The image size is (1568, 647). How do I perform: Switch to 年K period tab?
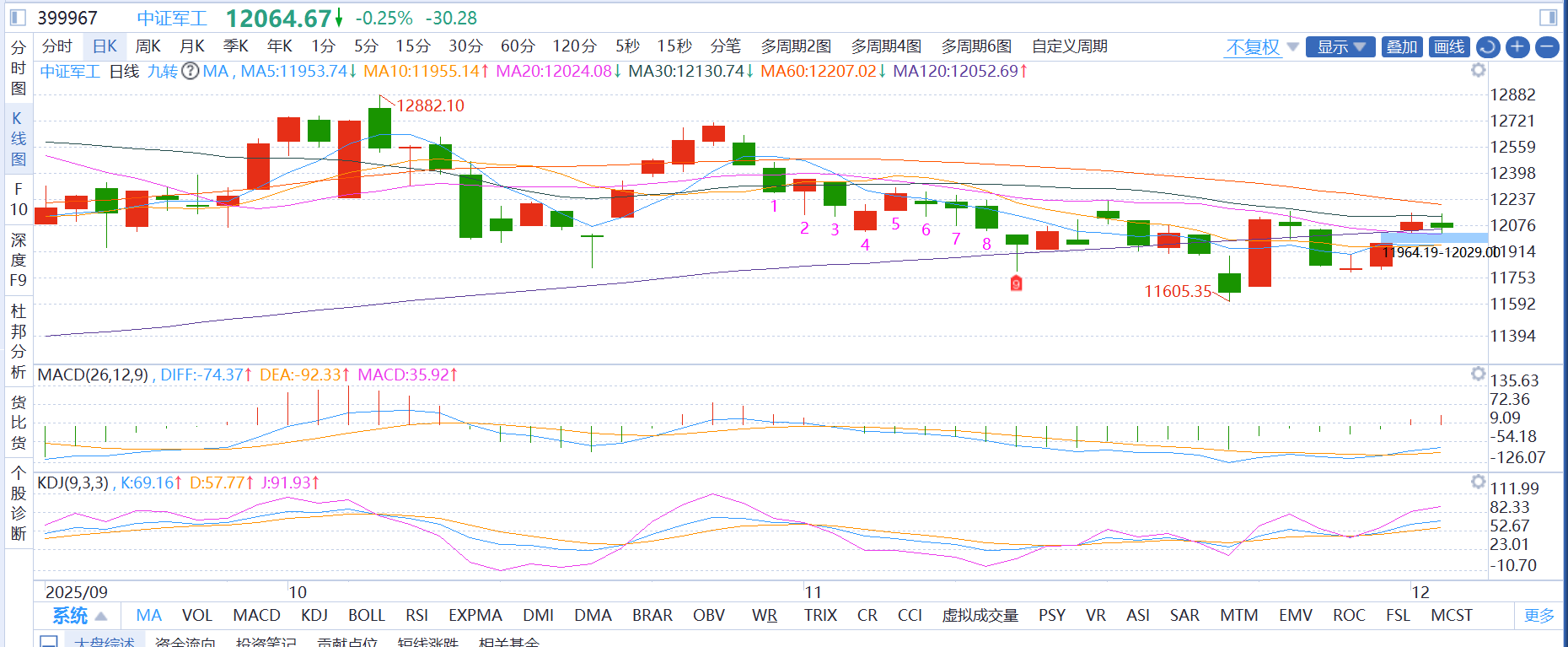pyautogui.click(x=280, y=46)
